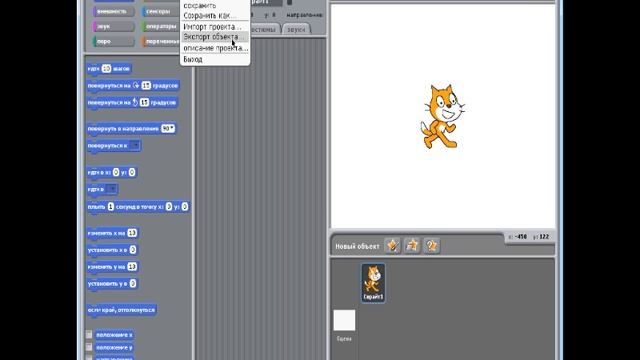The height and width of the screenshot is (360, 640).
Task: Click value field in 'изменить x на' block
Action: click(x=132, y=233)
